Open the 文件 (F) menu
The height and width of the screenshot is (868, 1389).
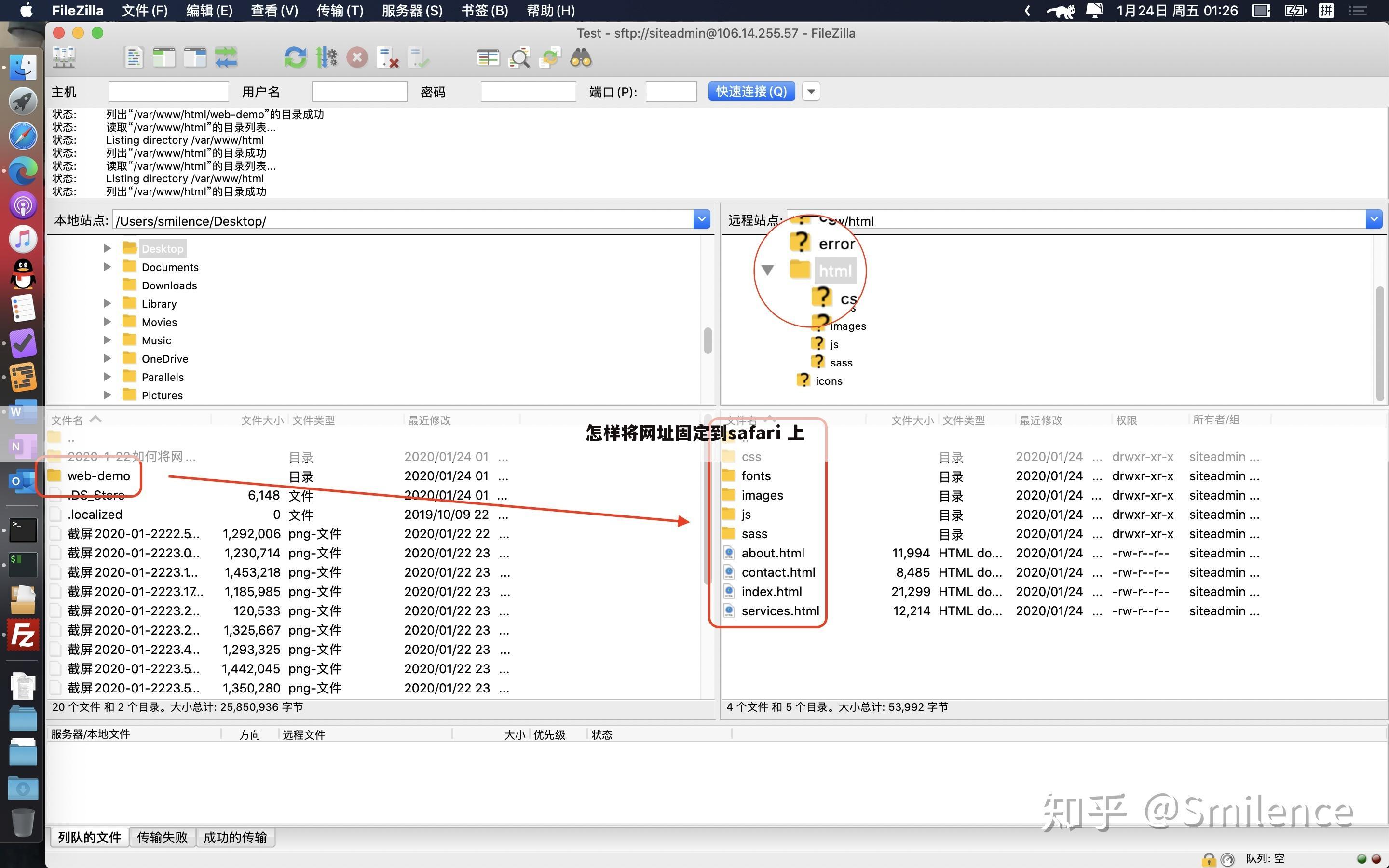coord(145,10)
